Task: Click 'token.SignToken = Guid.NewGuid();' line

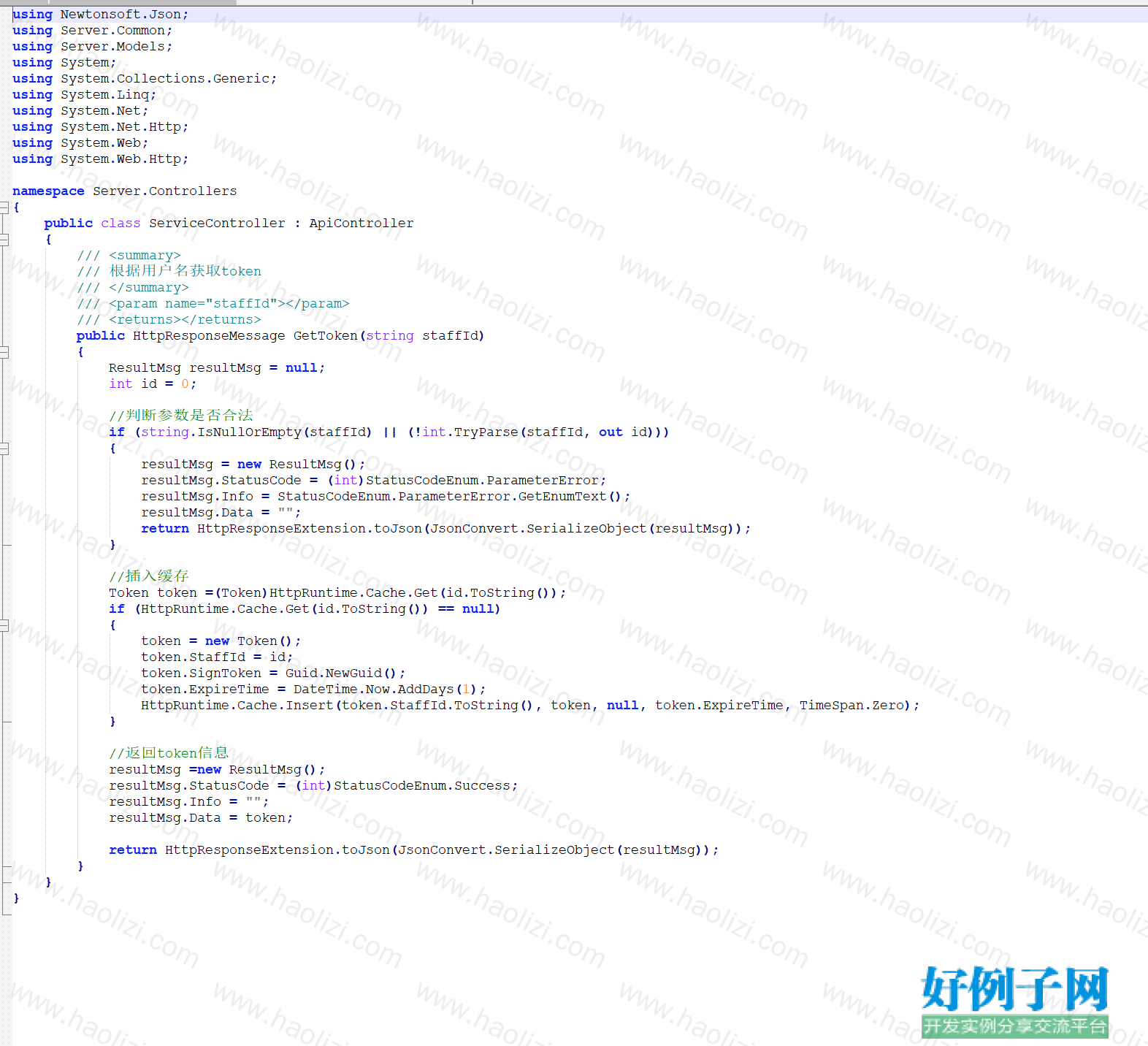Action: tap(273, 673)
